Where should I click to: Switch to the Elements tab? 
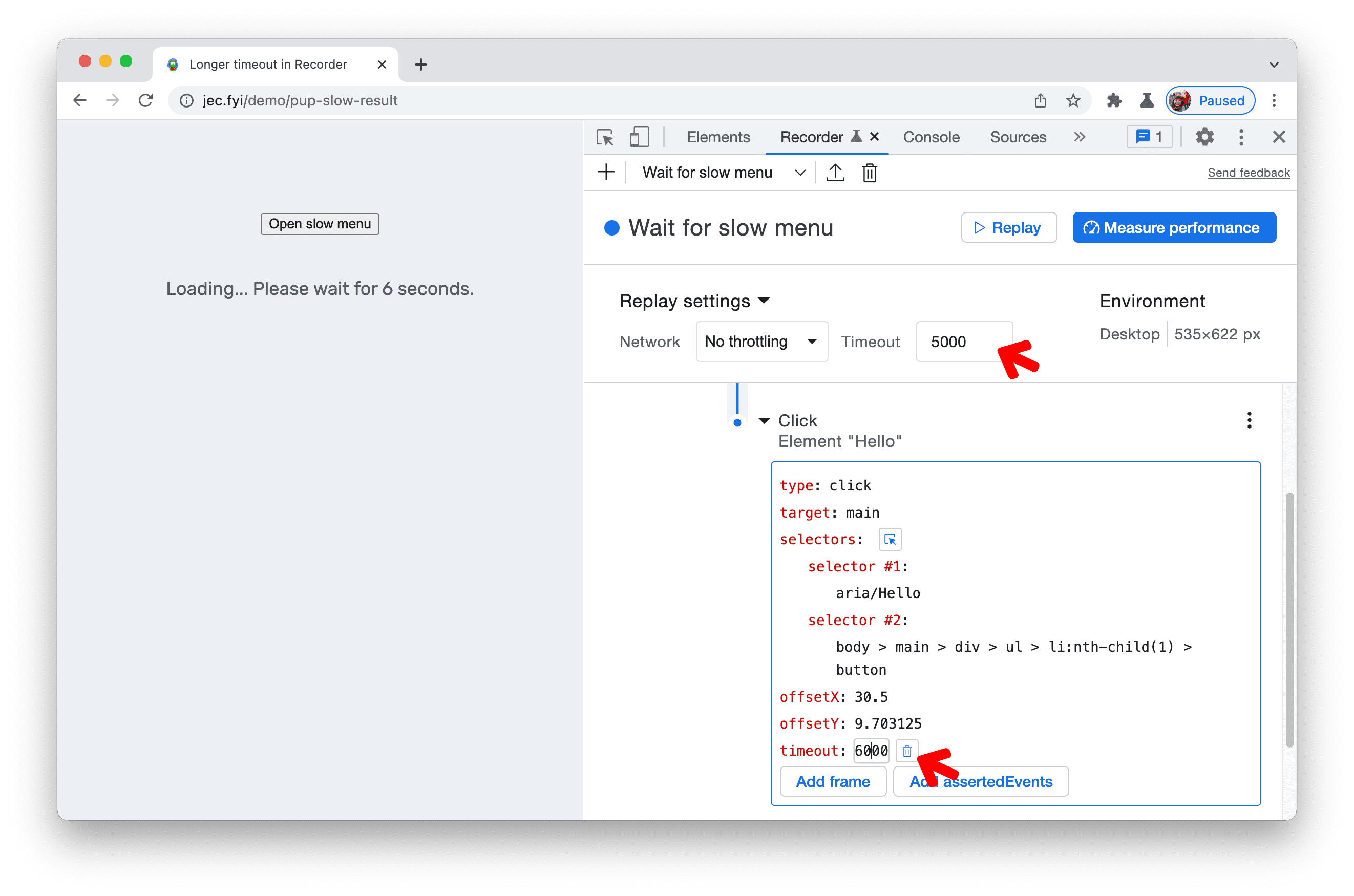click(718, 136)
